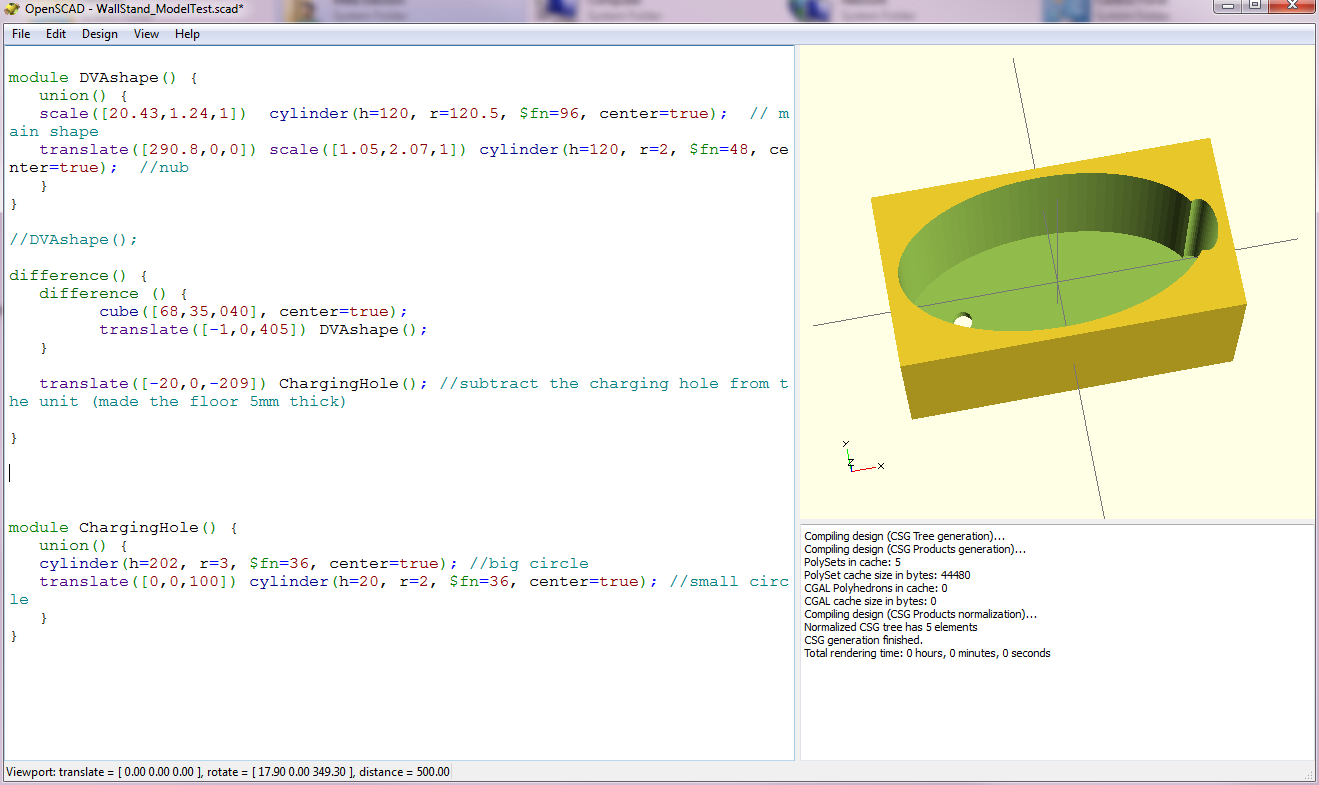This screenshot has width=1319, height=785.
Task: Click '//subtract the charging hole' comment
Action: [x=574, y=383]
